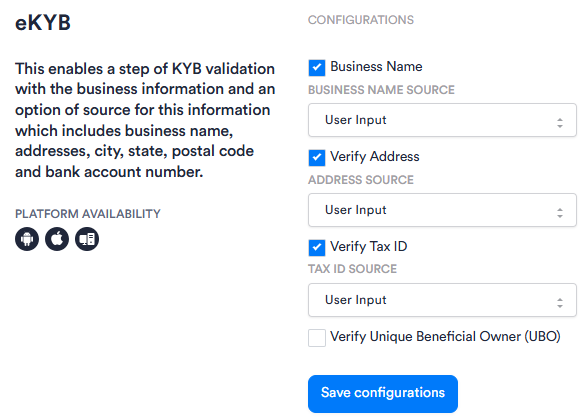The width and height of the screenshot is (585, 418).
Task: Uncheck the Verify Address checkbox
Action: click(317, 158)
